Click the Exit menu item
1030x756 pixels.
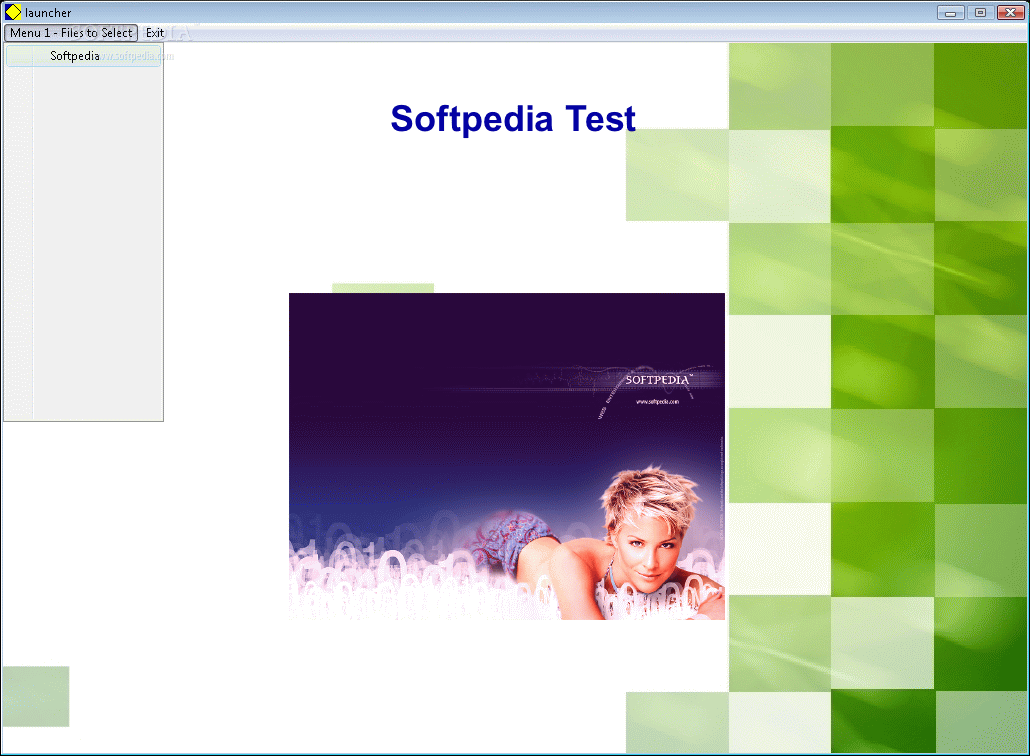(155, 33)
